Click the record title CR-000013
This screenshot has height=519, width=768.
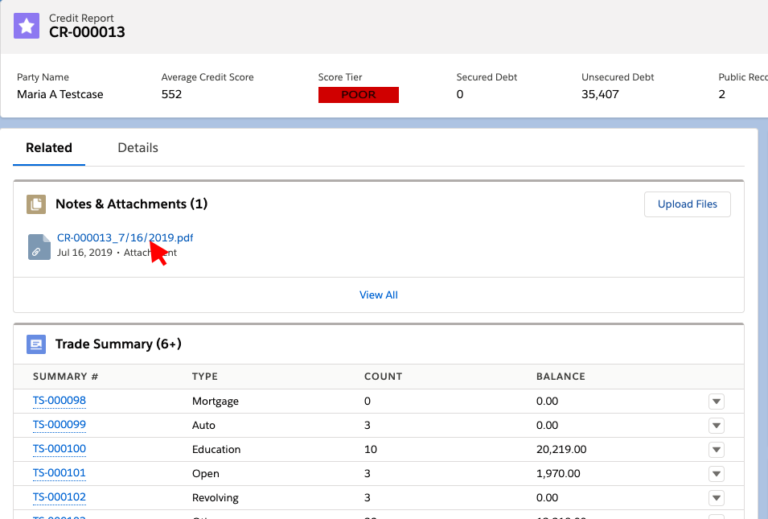tap(87, 32)
